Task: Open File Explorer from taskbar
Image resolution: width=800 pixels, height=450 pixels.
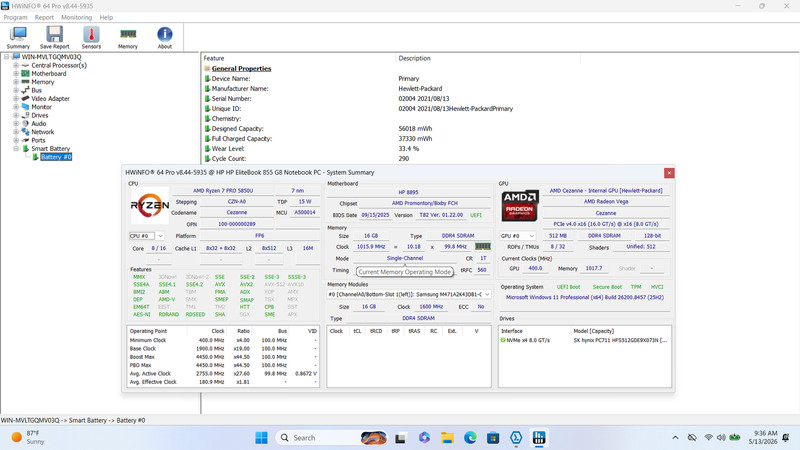Action: point(447,438)
